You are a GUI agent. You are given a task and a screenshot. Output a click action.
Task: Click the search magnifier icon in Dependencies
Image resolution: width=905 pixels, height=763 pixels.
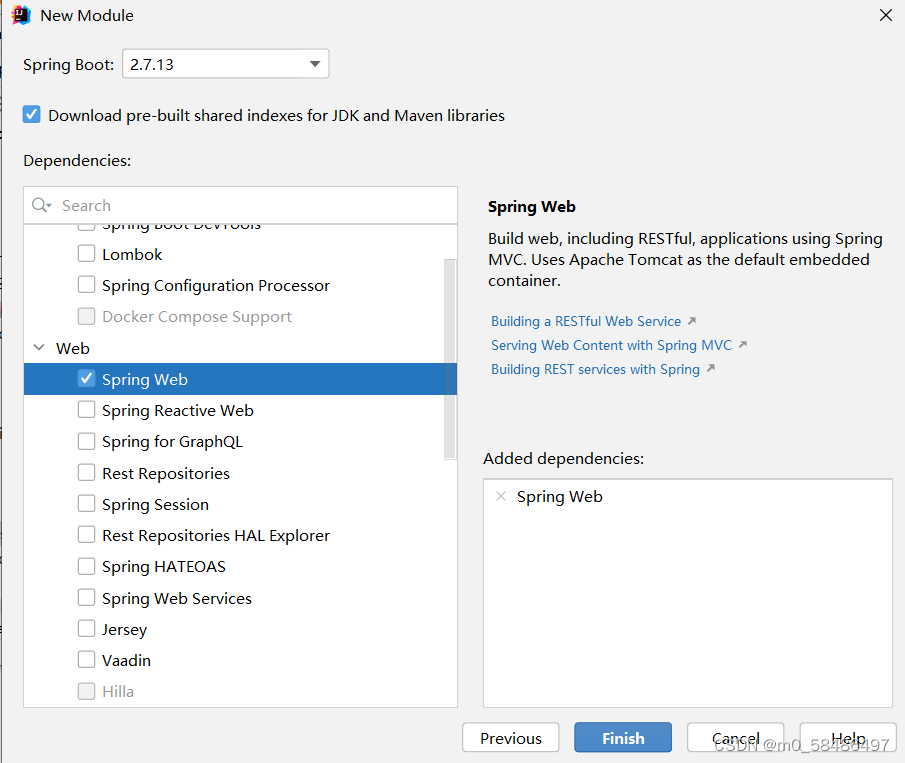39,204
